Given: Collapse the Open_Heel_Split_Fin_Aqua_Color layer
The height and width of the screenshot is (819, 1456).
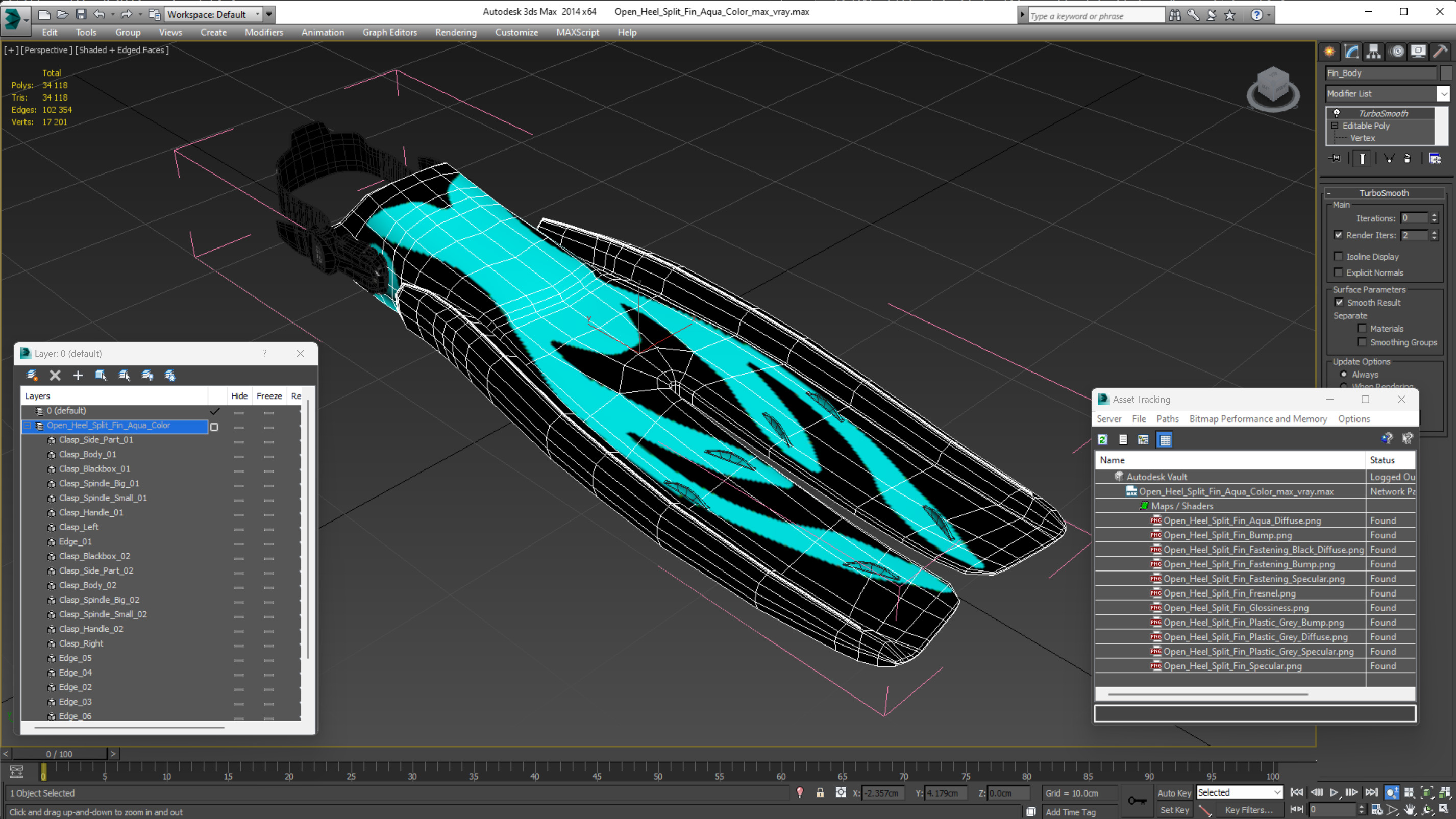Looking at the screenshot, I should [28, 425].
